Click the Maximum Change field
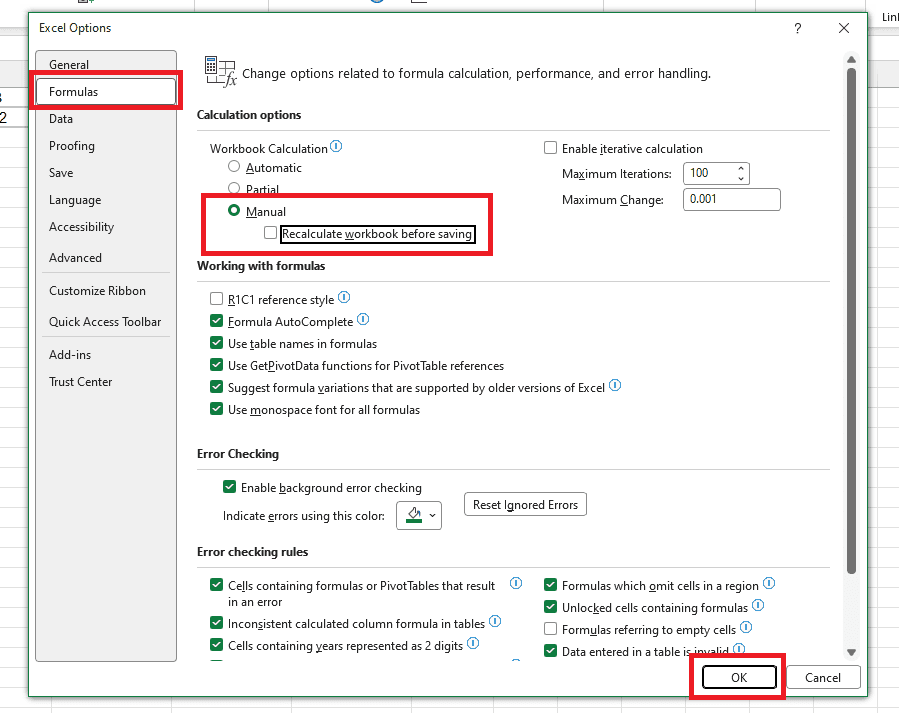899x713 pixels. pyautogui.click(x=732, y=199)
